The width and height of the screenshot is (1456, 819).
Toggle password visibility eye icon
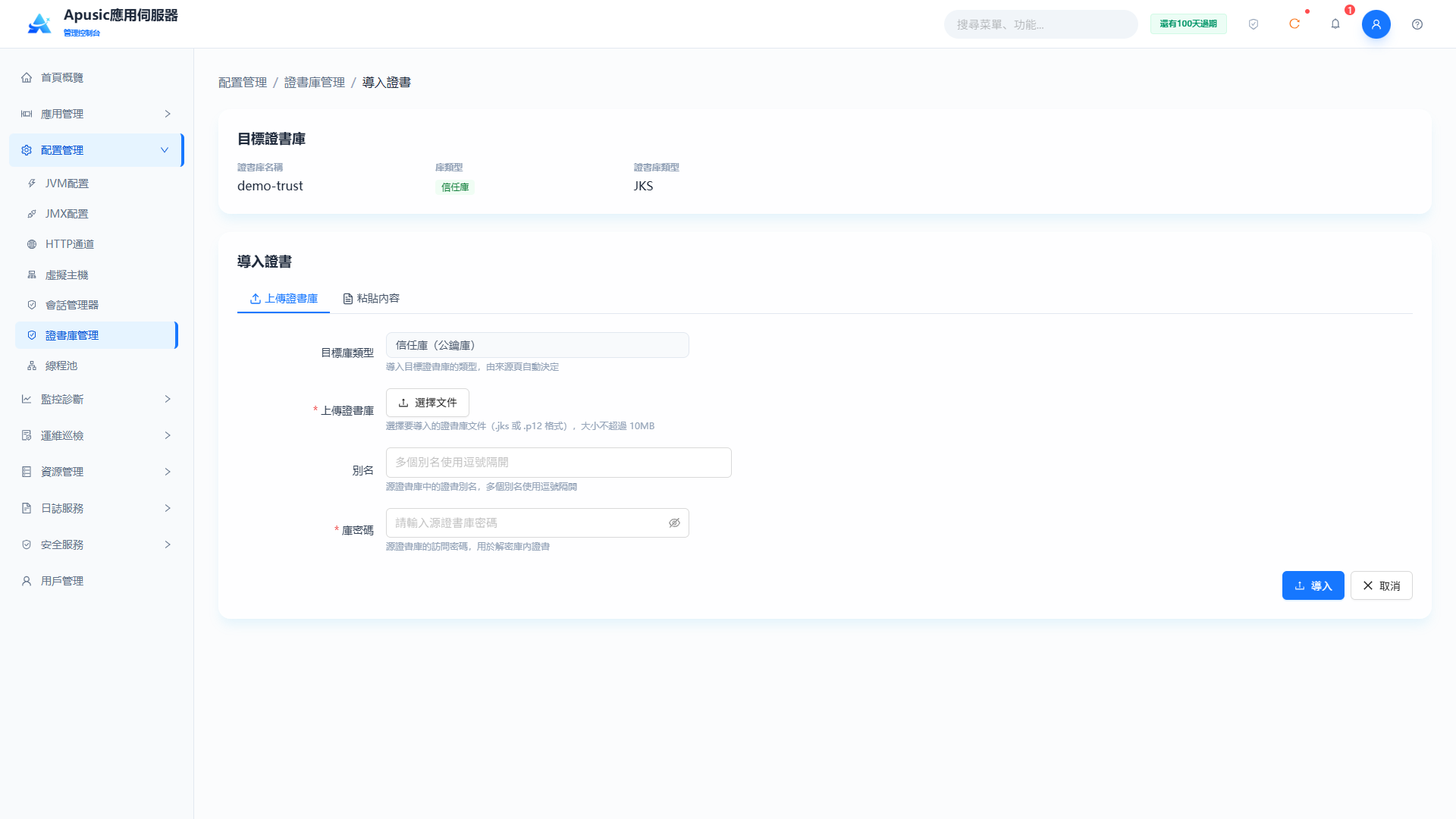674,523
